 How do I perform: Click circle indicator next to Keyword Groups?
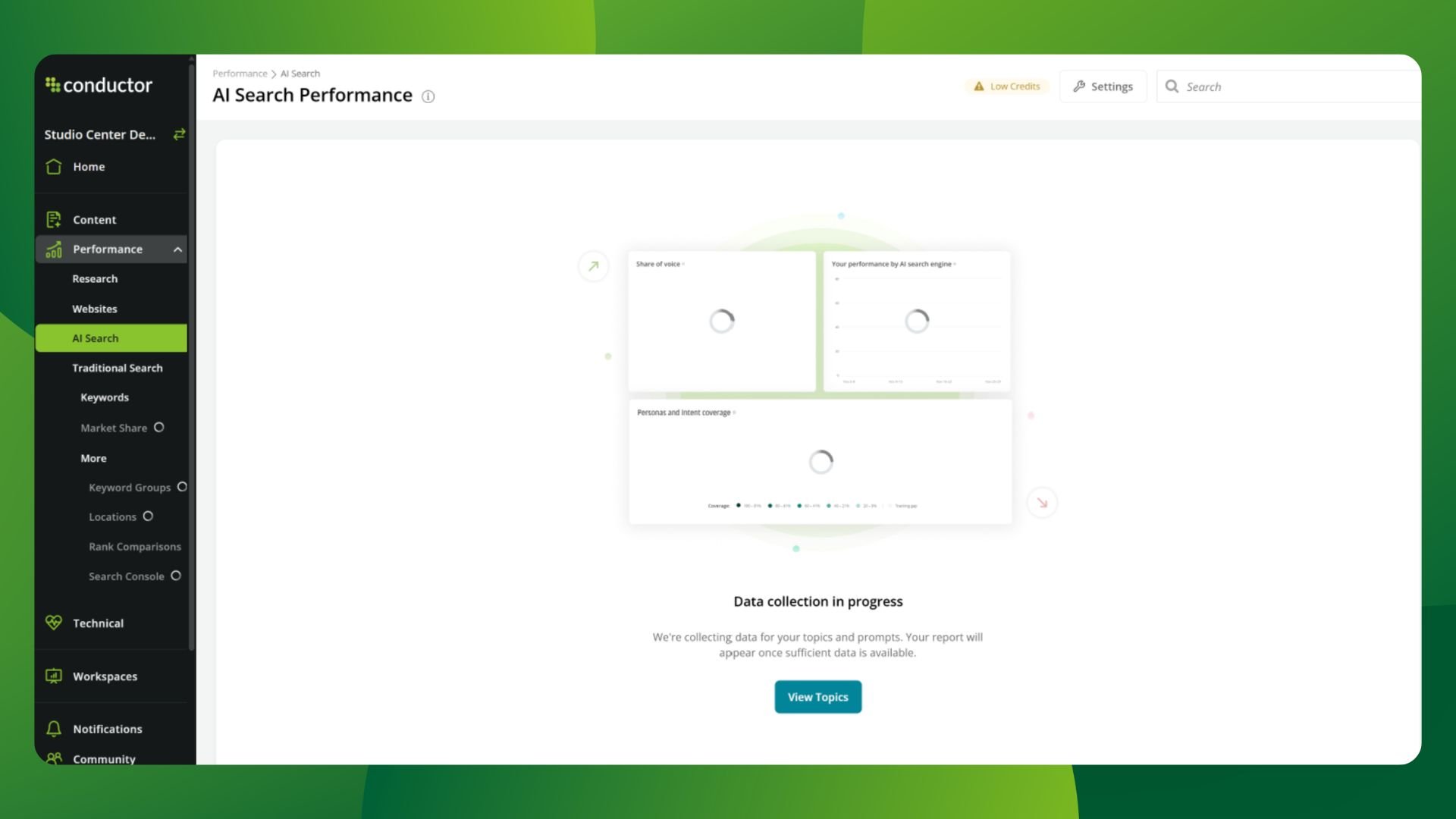tap(182, 487)
